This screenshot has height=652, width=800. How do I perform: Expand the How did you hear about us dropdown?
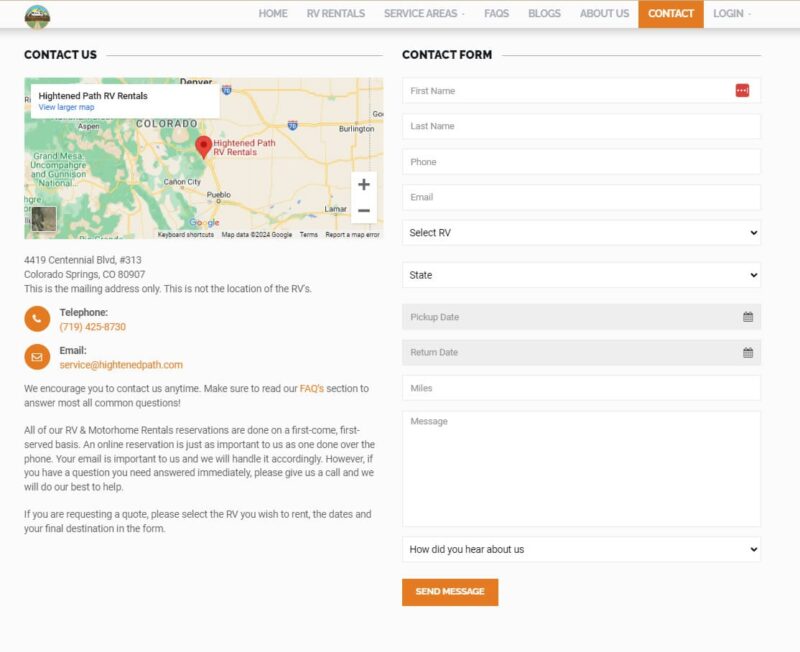pyautogui.click(x=580, y=547)
